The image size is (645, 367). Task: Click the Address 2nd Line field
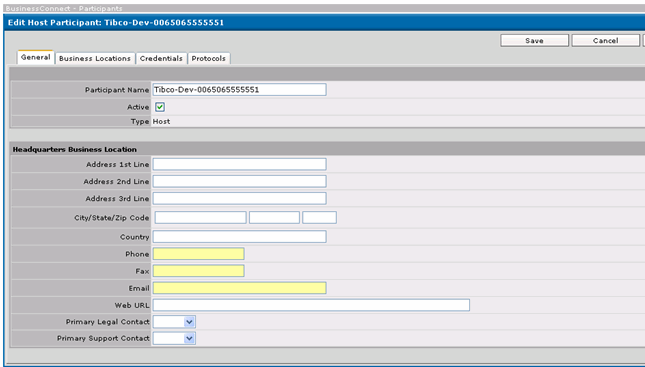tap(239, 181)
